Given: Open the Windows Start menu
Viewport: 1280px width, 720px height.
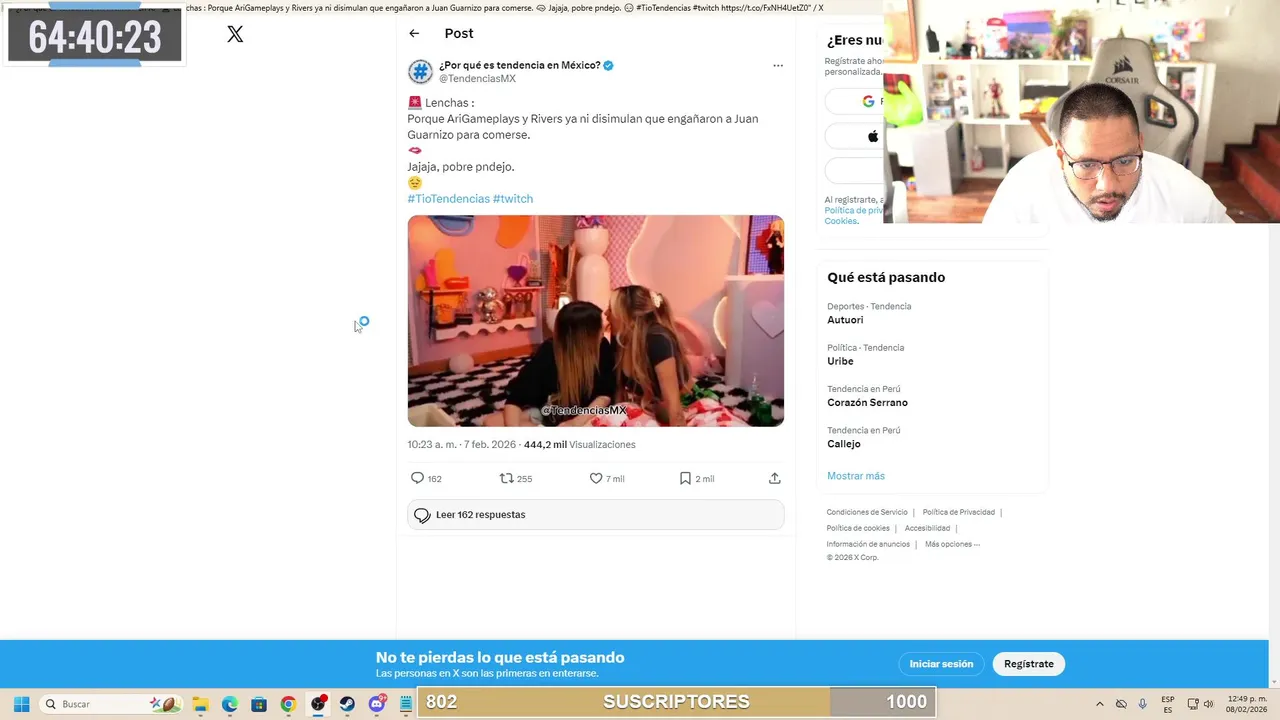Looking at the screenshot, I should coord(21,704).
